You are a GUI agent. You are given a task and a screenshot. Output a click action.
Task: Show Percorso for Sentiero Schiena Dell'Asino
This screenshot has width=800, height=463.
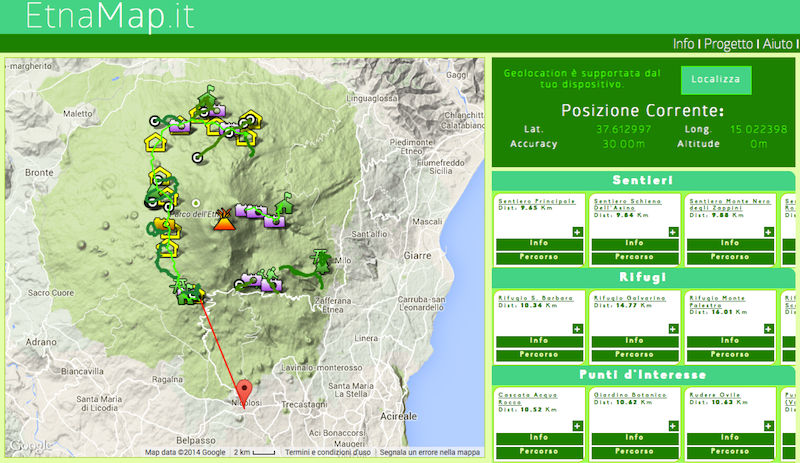pyautogui.click(x=635, y=257)
